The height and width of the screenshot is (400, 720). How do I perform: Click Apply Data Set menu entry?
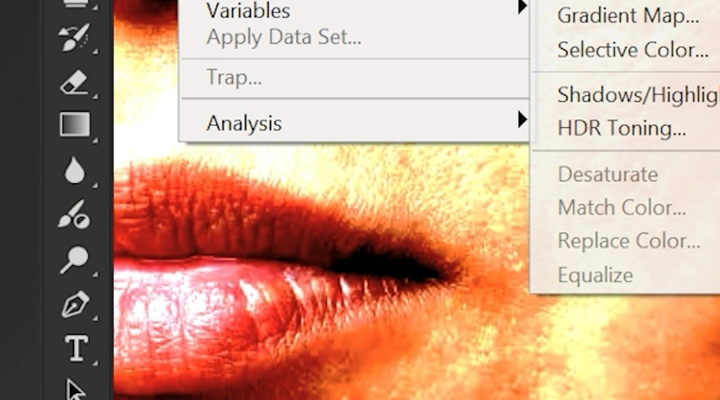point(284,37)
